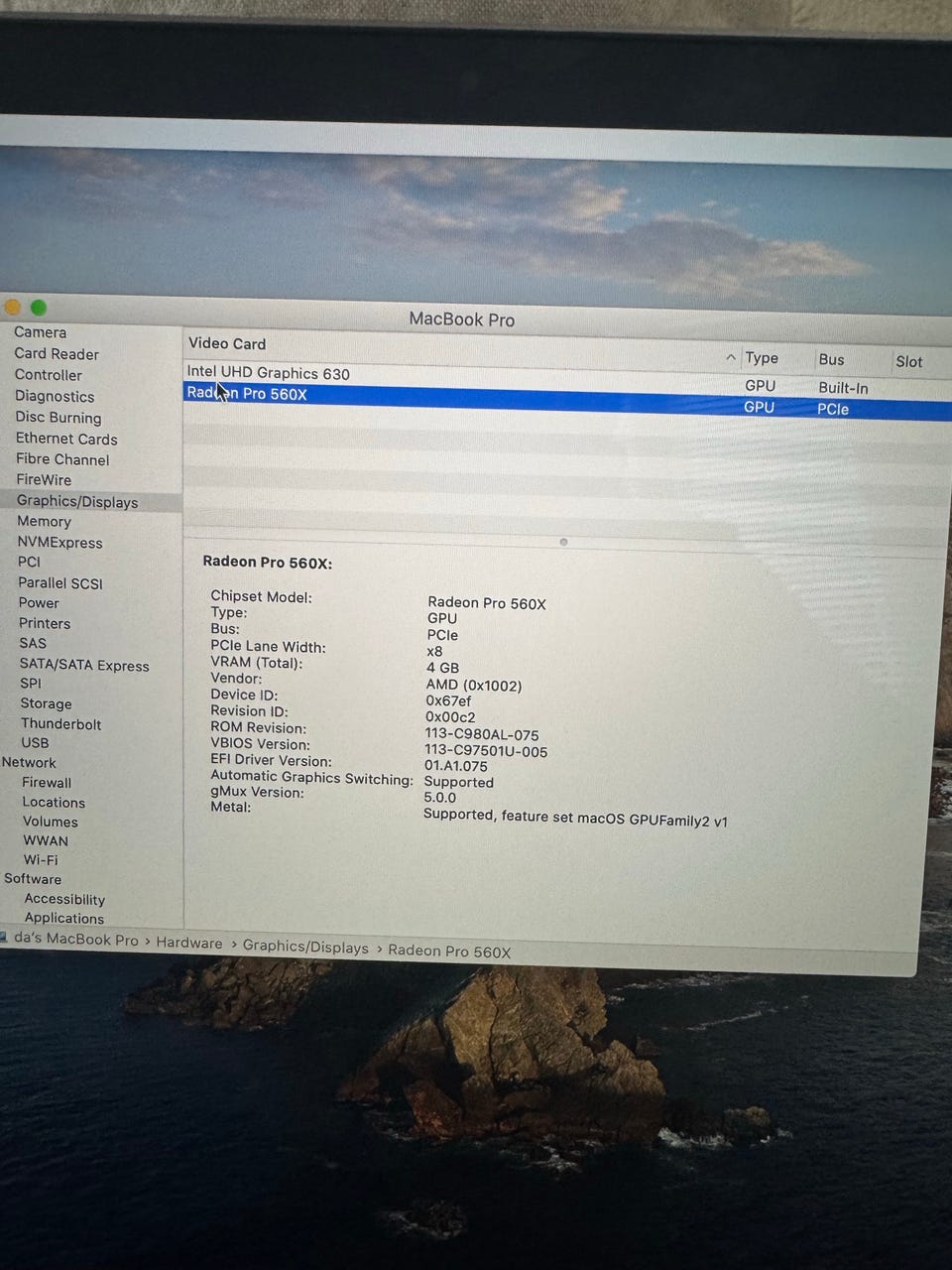Open SPI in the sidebar
Viewport: 952px width, 1270px height.
coord(31,684)
